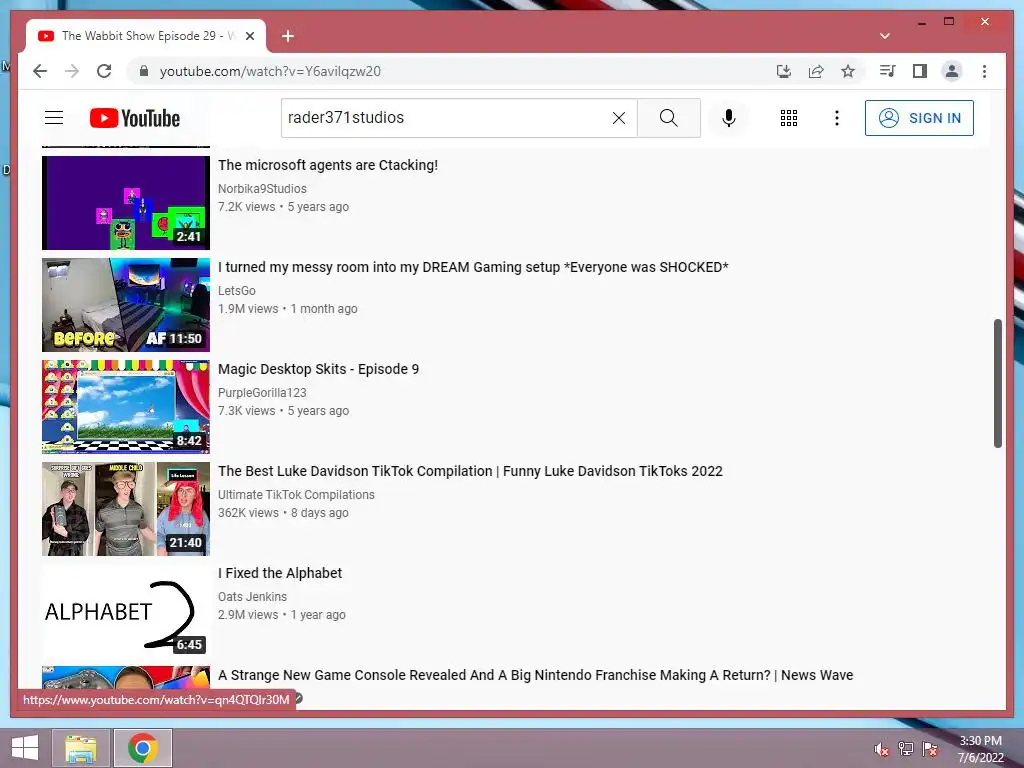Screen dimensions: 1024x768
Task: Toggle the Chrome side panel icon
Action: pyautogui.click(x=920, y=71)
